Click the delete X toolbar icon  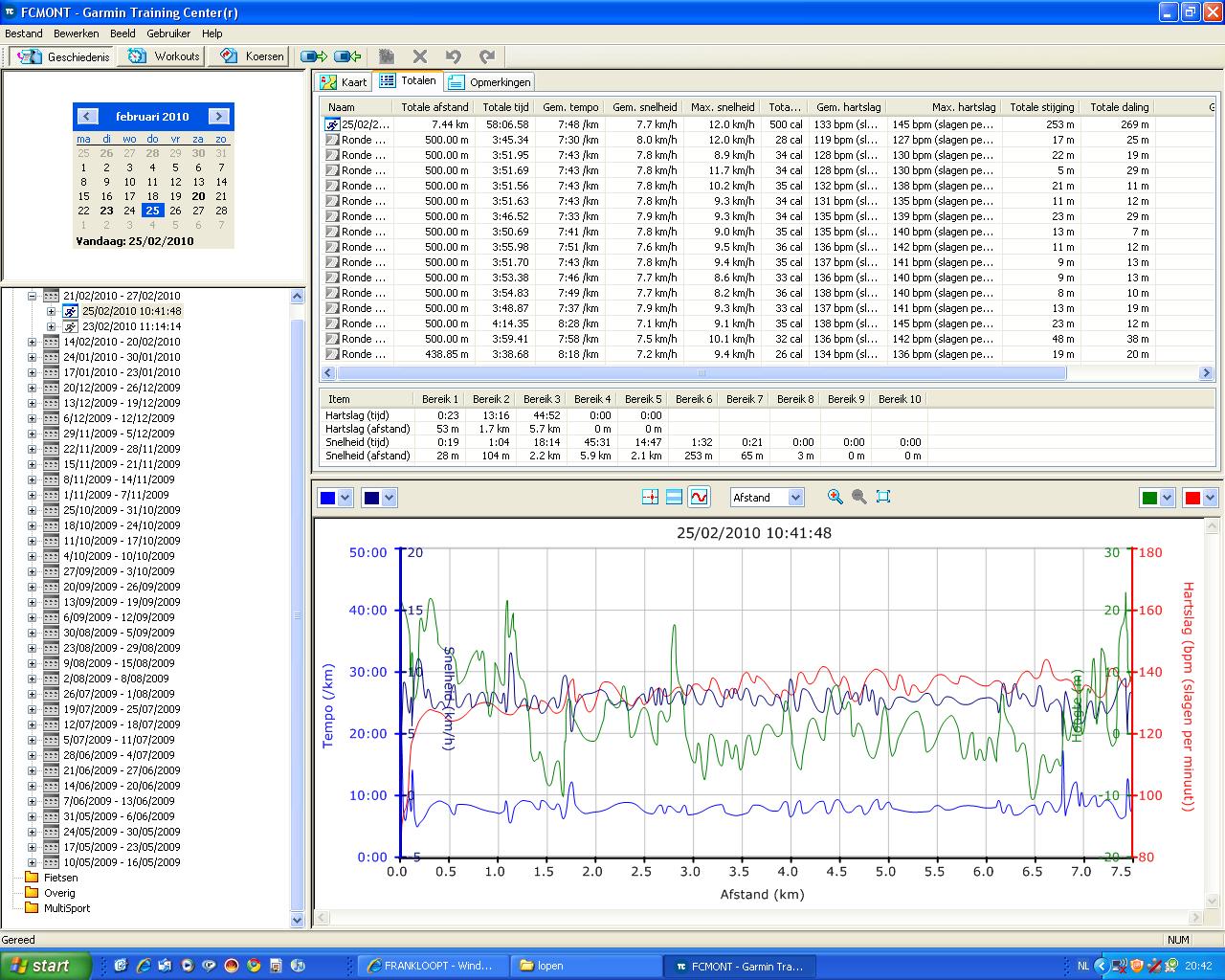pyautogui.click(x=420, y=56)
